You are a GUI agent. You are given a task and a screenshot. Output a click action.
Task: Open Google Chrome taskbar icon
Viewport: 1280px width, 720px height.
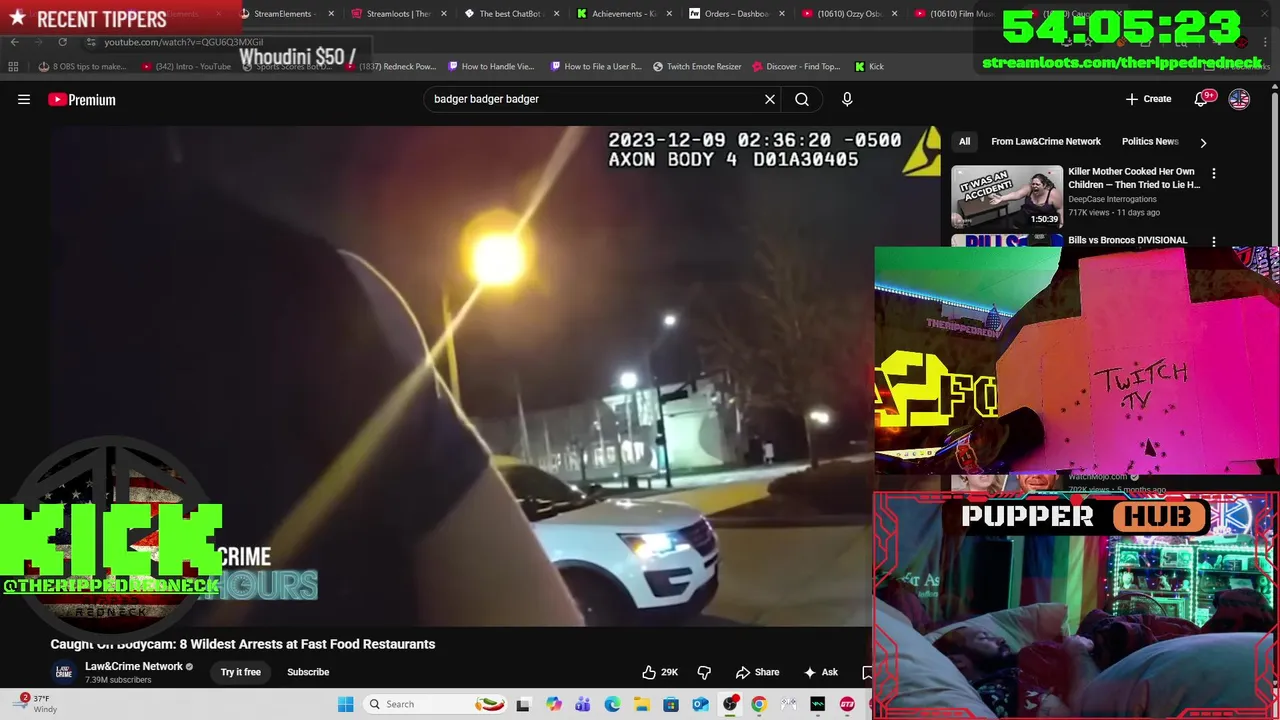[759, 704]
